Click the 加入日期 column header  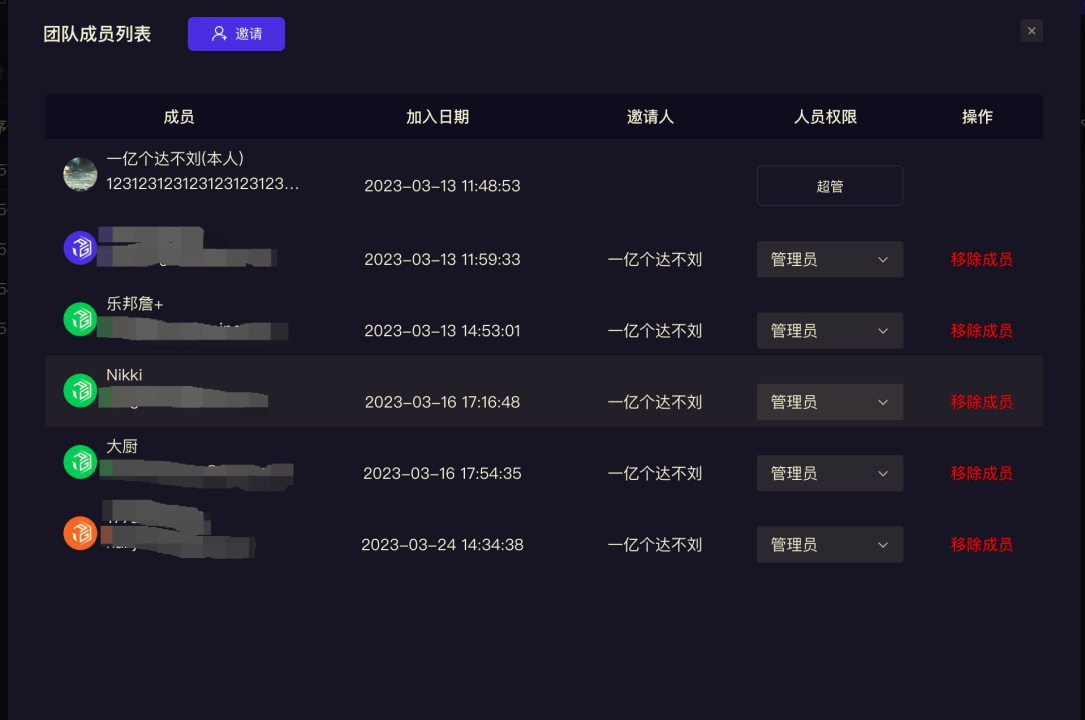tap(437, 117)
